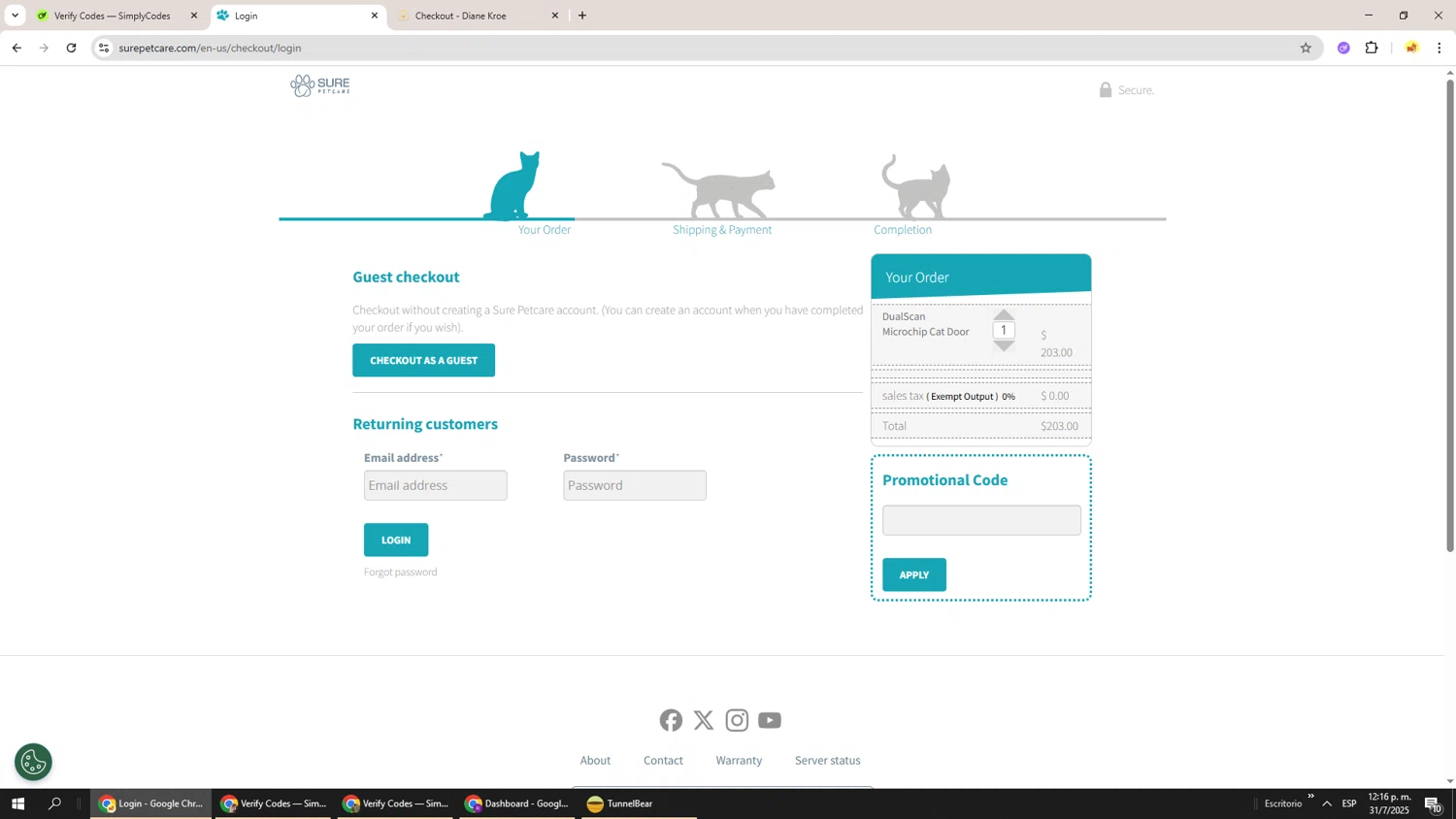The width and height of the screenshot is (1456, 819).
Task: Click the Secure padlock icon
Action: pyautogui.click(x=1105, y=89)
